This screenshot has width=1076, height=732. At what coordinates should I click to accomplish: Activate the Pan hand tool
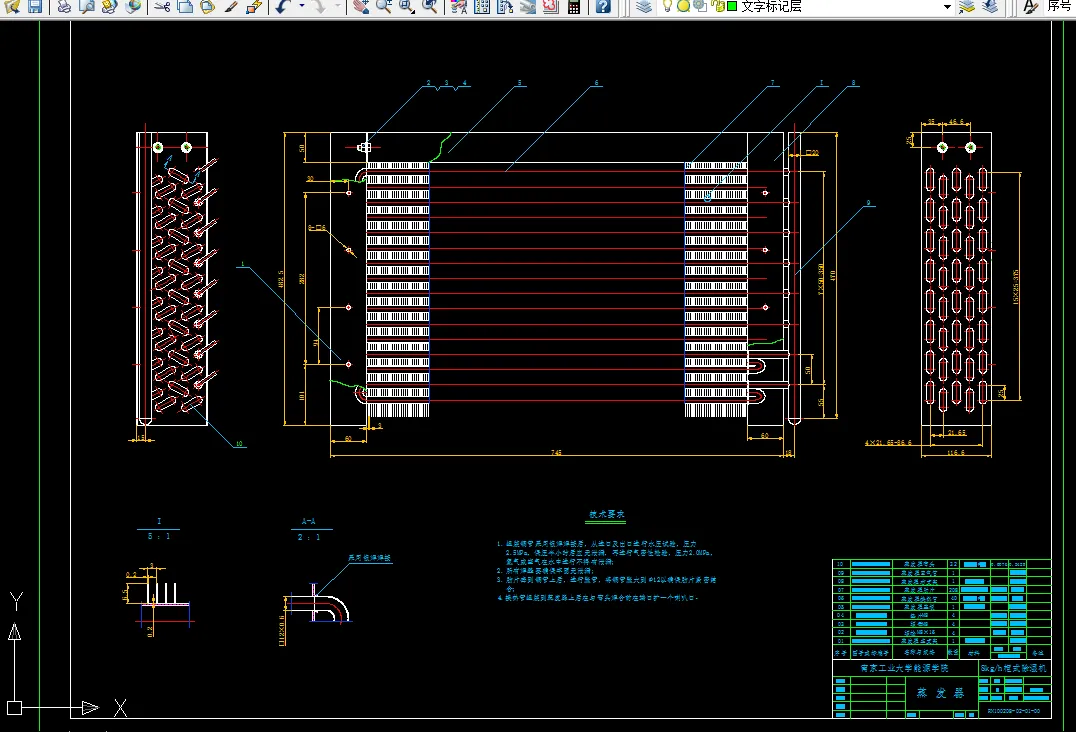pos(361,6)
